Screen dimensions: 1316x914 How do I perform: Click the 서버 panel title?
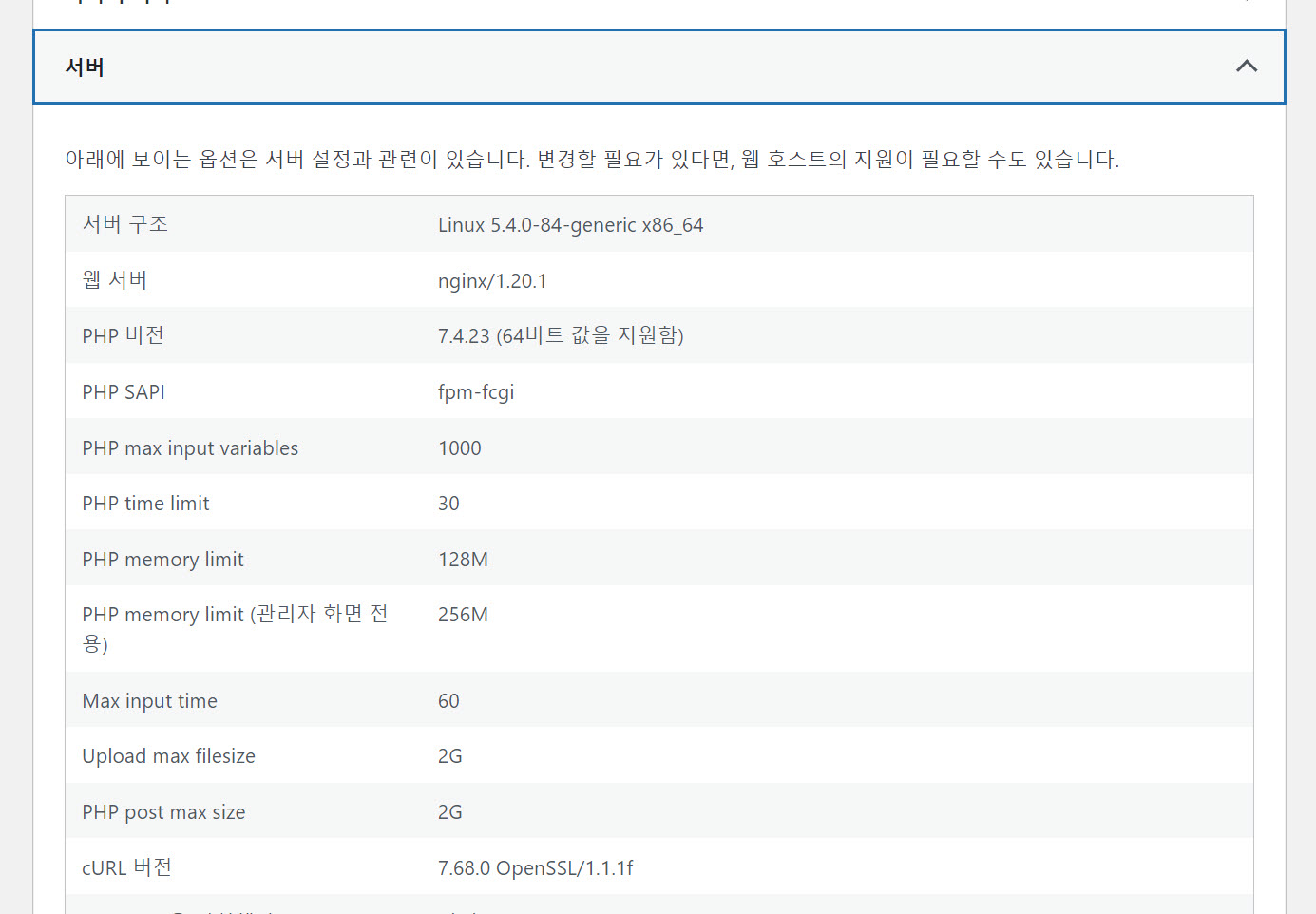click(84, 67)
